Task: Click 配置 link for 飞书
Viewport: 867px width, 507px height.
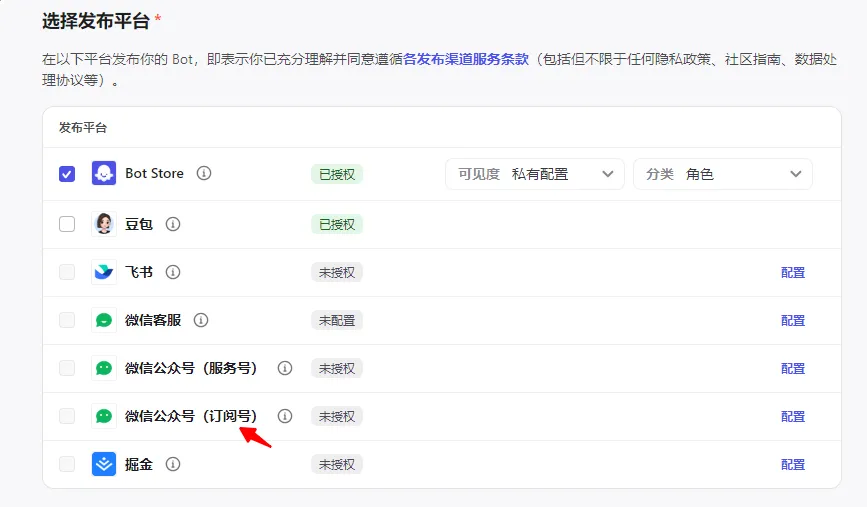Action: 793,272
